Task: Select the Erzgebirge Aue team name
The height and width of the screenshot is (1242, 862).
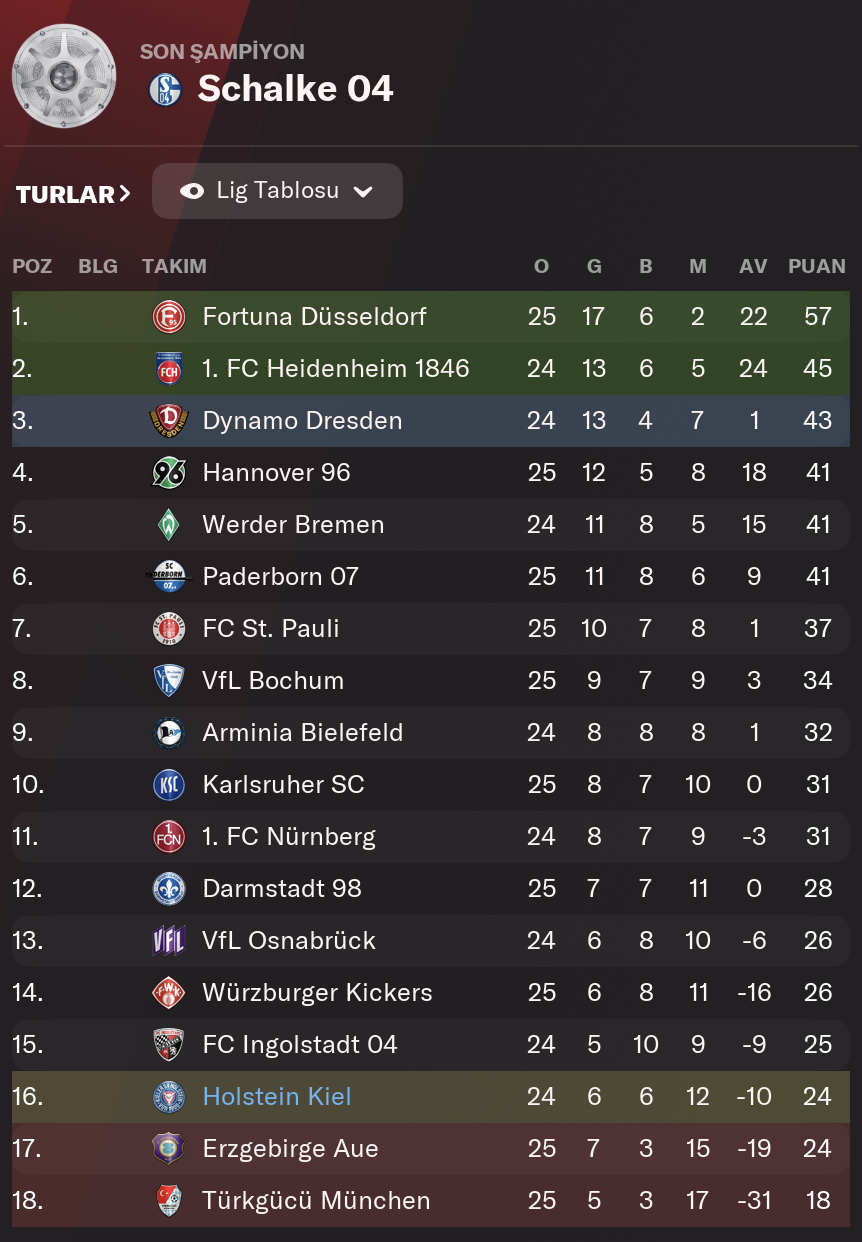Action: point(290,1149)
